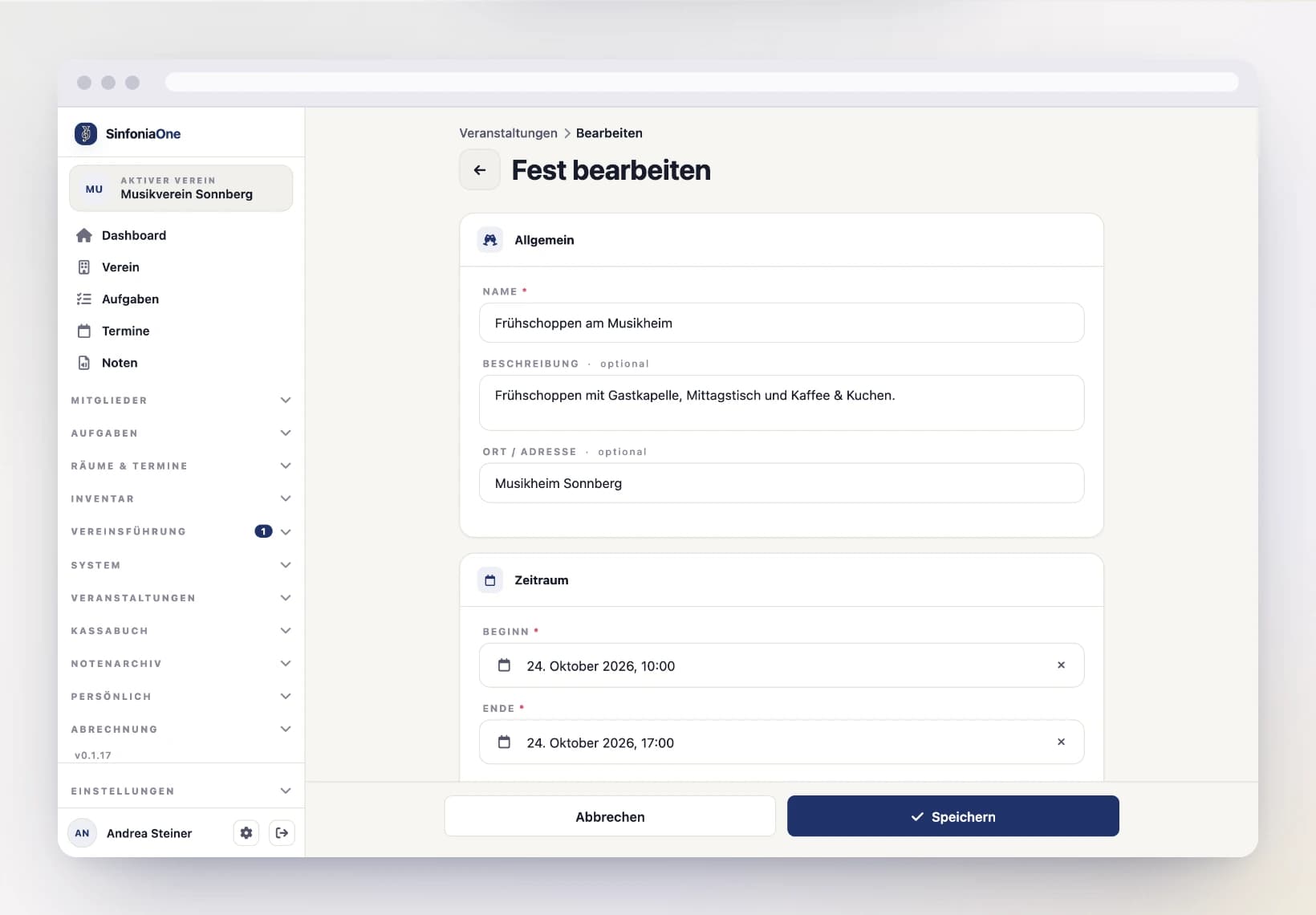Expand the Einstellungen group
The width and height of the screenshot is (1316, 915).
click(181, 791)
